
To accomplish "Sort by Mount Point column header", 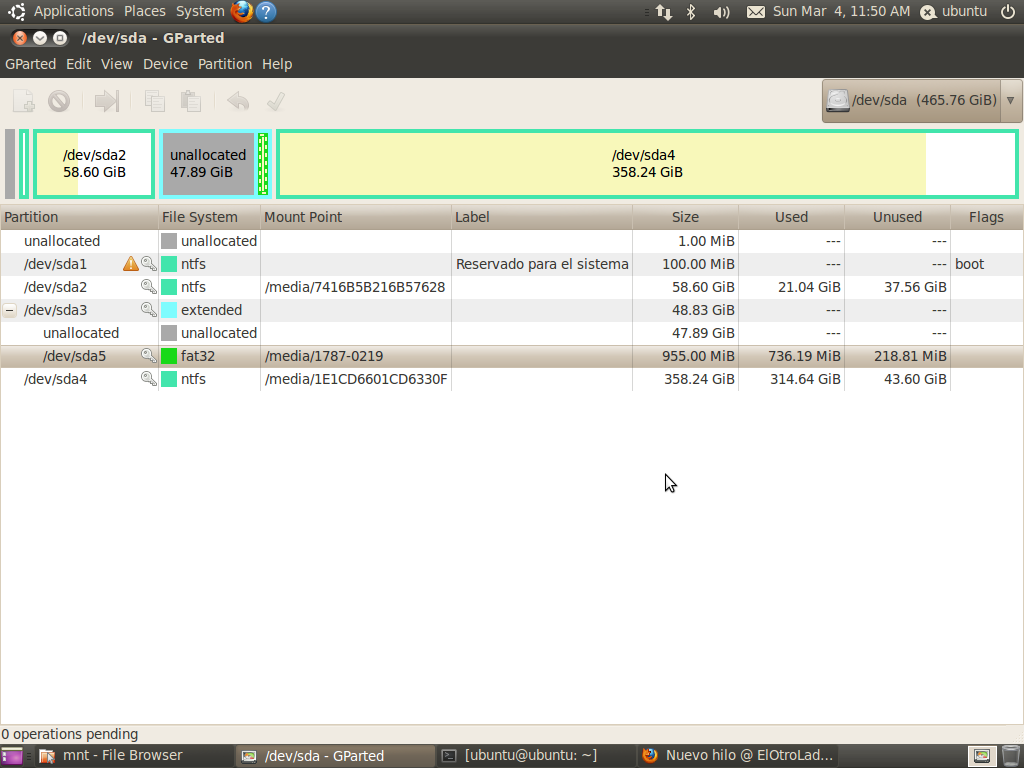I will [355, 217].
